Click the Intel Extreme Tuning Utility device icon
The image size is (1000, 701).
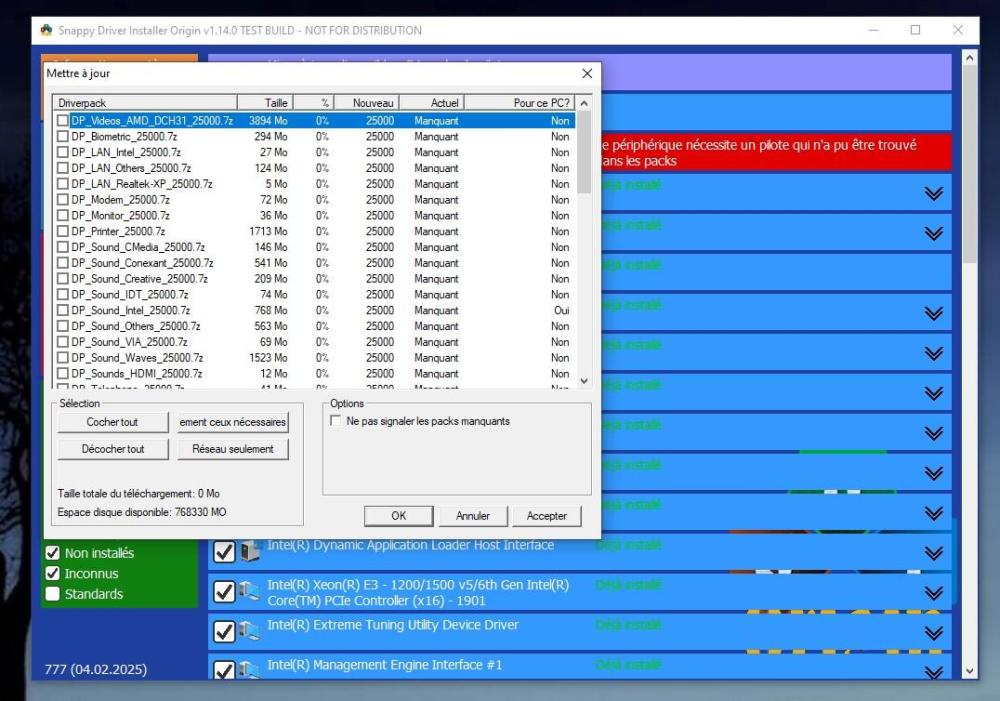pyautogui.click(x=249, y=631)
